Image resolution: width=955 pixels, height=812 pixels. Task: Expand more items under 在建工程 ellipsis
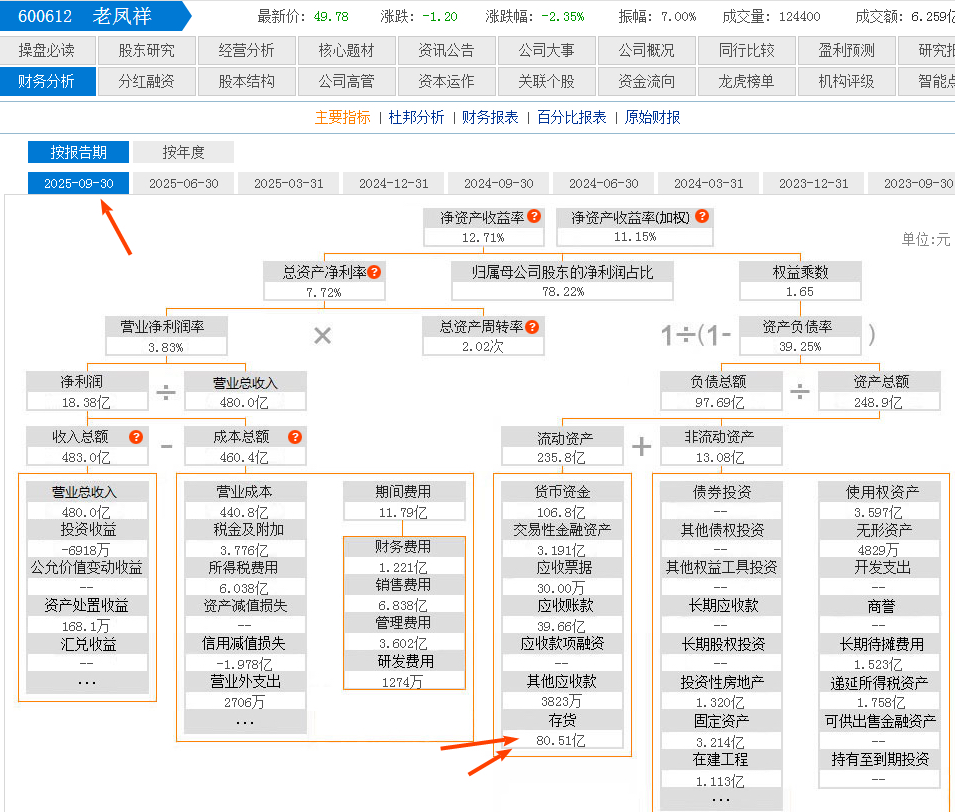721,799
